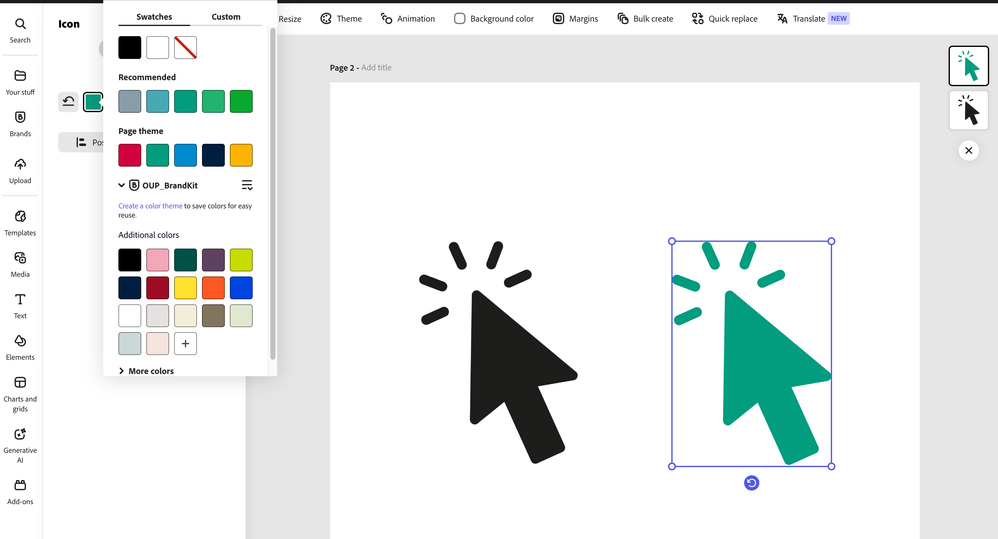Image resolution: width=998 pixels, height=539 pixels.
Task: Pick the olive brown Additional colors swatch
Action: pos(213,316)
